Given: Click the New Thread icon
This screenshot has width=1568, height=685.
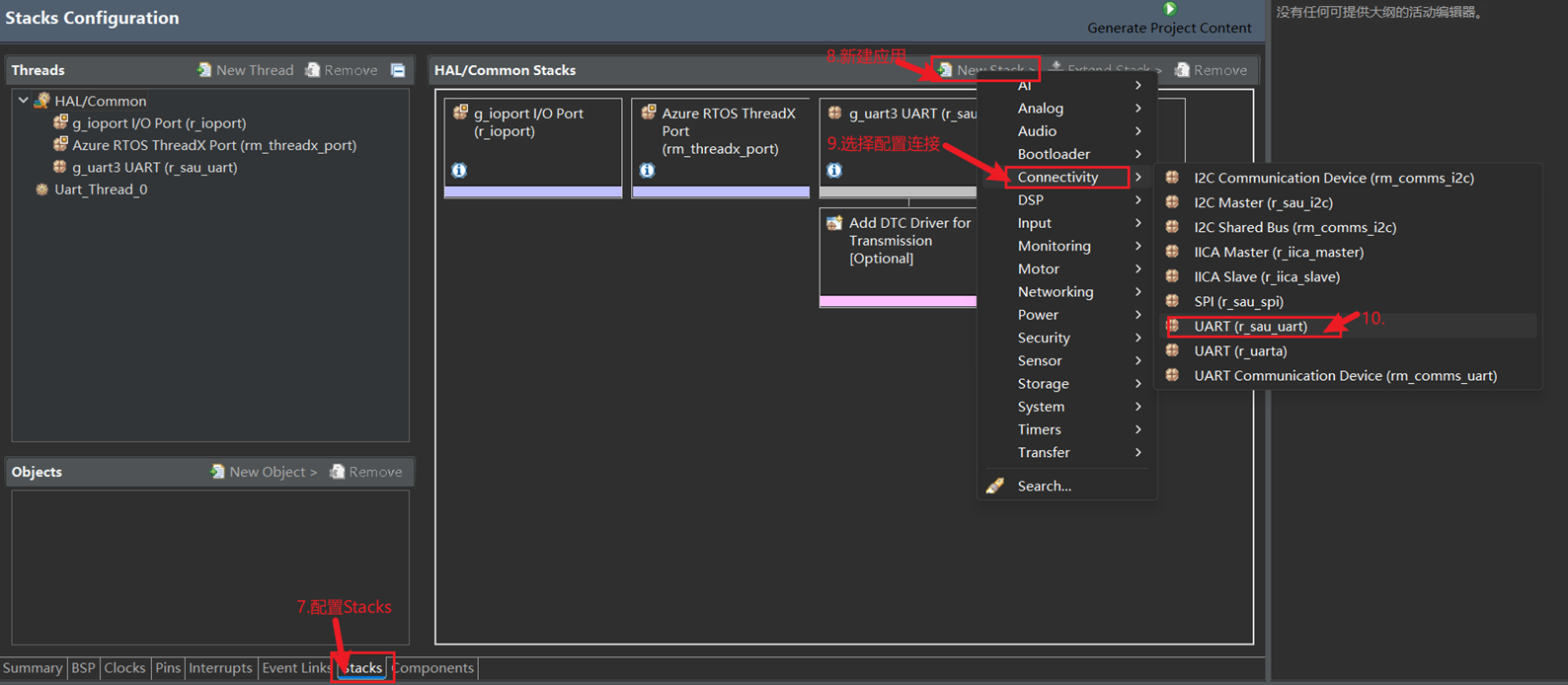Looking at the screenshot, I should pyautogui.click(x=204, y=70).
